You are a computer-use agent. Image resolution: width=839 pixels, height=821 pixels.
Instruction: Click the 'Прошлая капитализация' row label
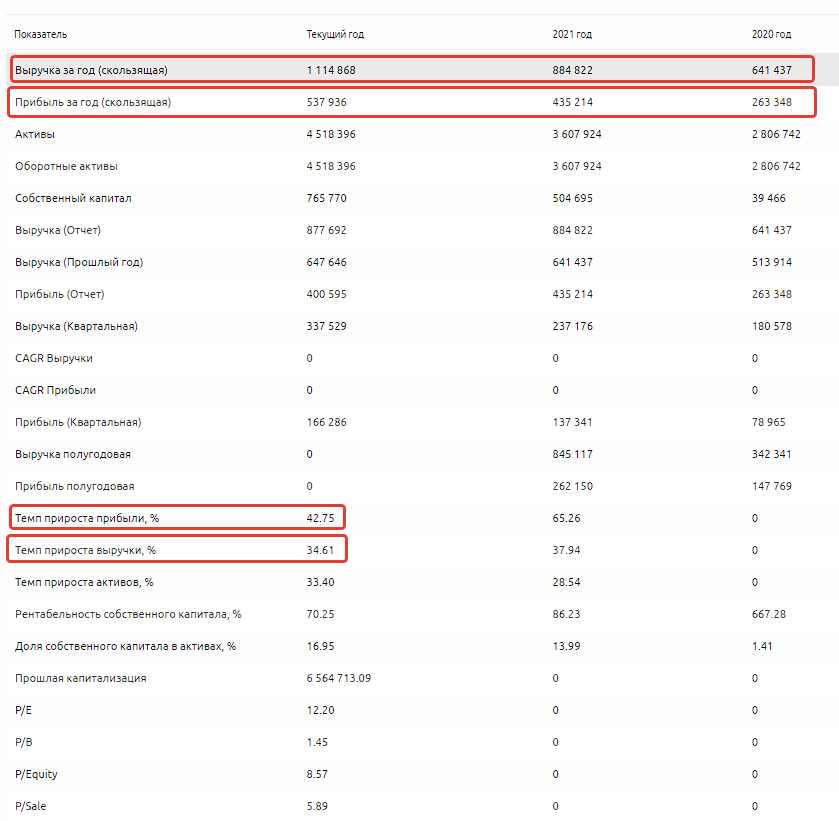[81, 678]
